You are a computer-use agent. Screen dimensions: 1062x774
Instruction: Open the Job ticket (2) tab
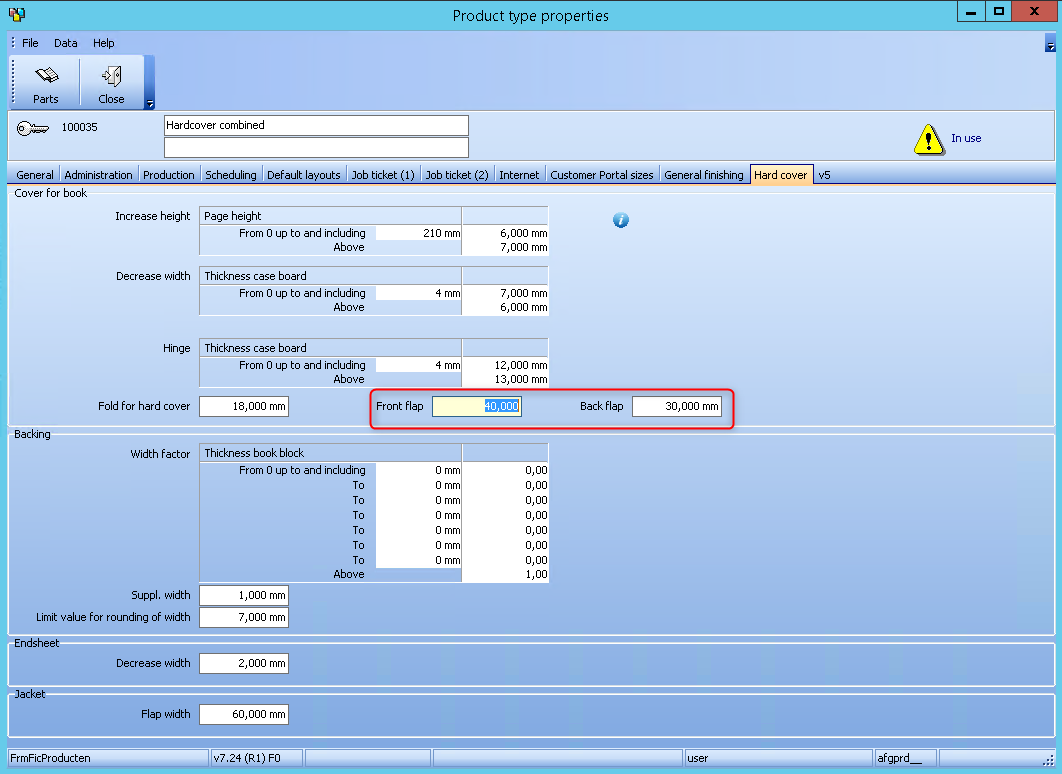click(456, 175)
